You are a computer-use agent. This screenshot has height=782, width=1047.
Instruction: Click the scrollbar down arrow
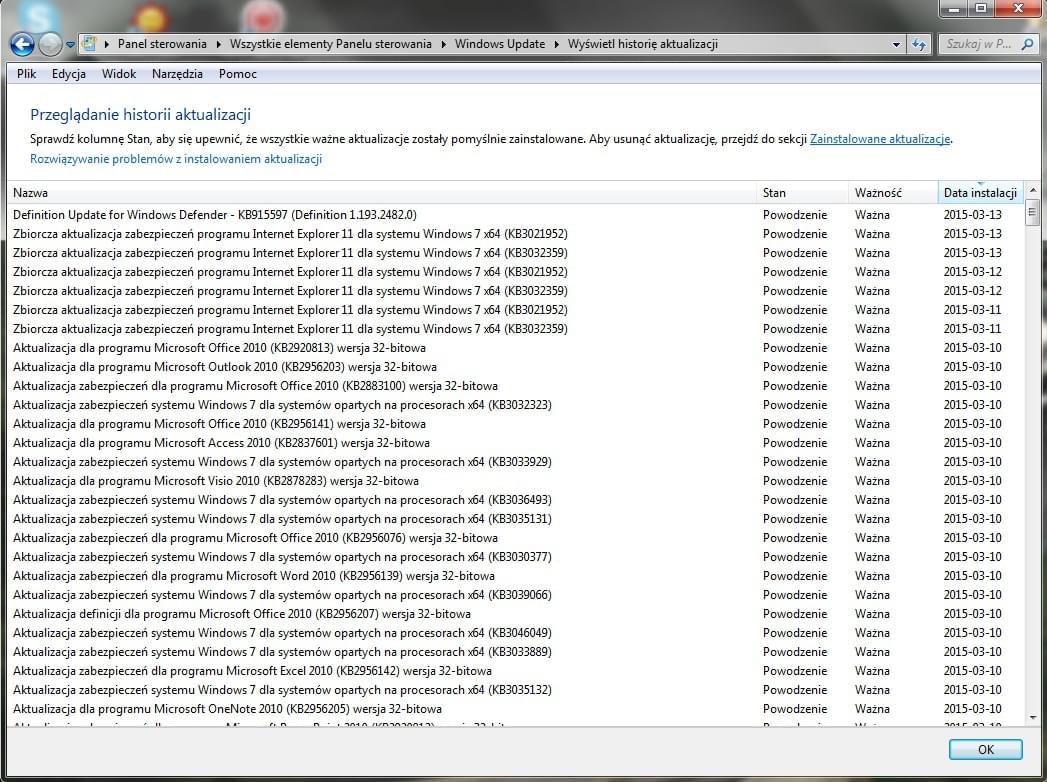(1032, 717)
